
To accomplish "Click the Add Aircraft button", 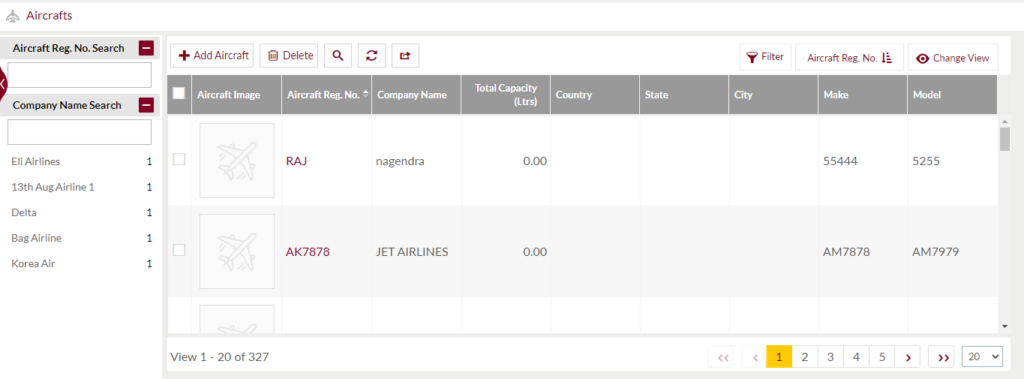I will click(x=212, y=56).
